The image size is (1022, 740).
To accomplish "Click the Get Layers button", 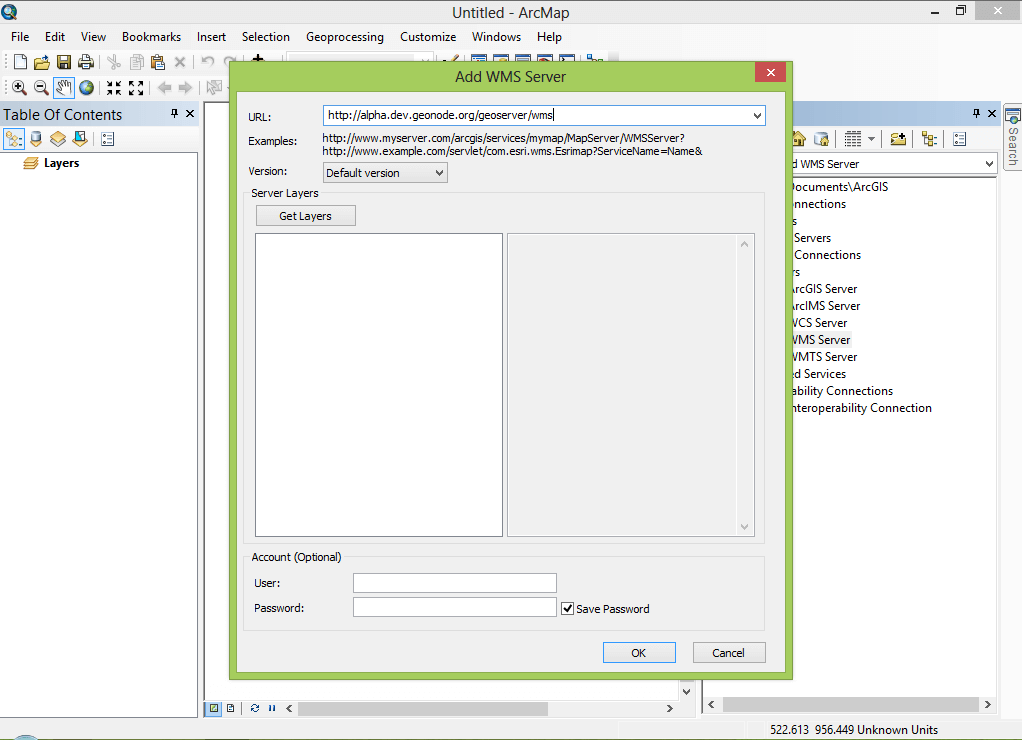I will click(306, 216).
